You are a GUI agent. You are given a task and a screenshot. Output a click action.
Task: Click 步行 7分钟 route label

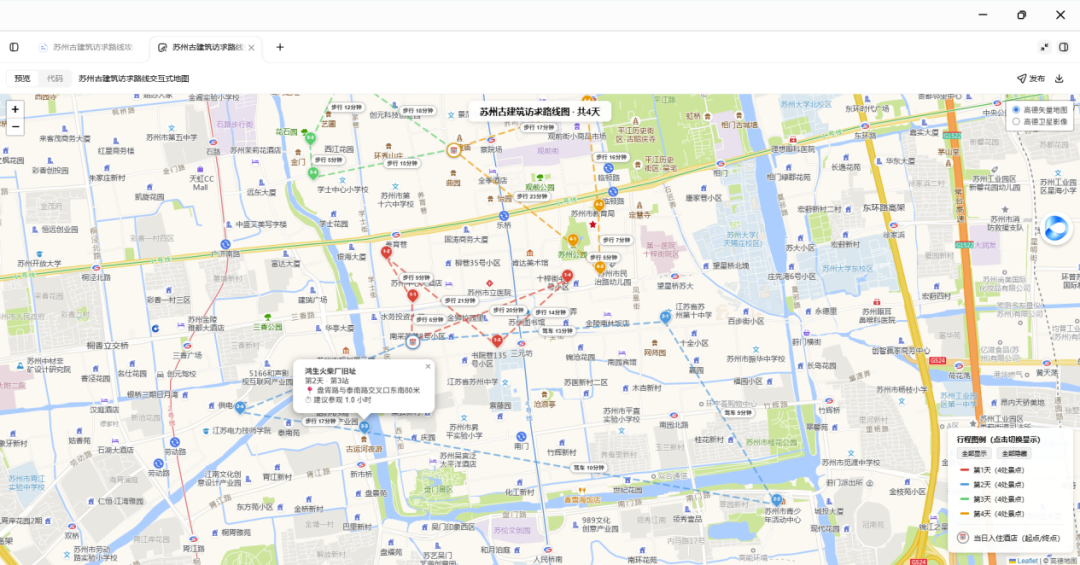[x=616, y=240]
